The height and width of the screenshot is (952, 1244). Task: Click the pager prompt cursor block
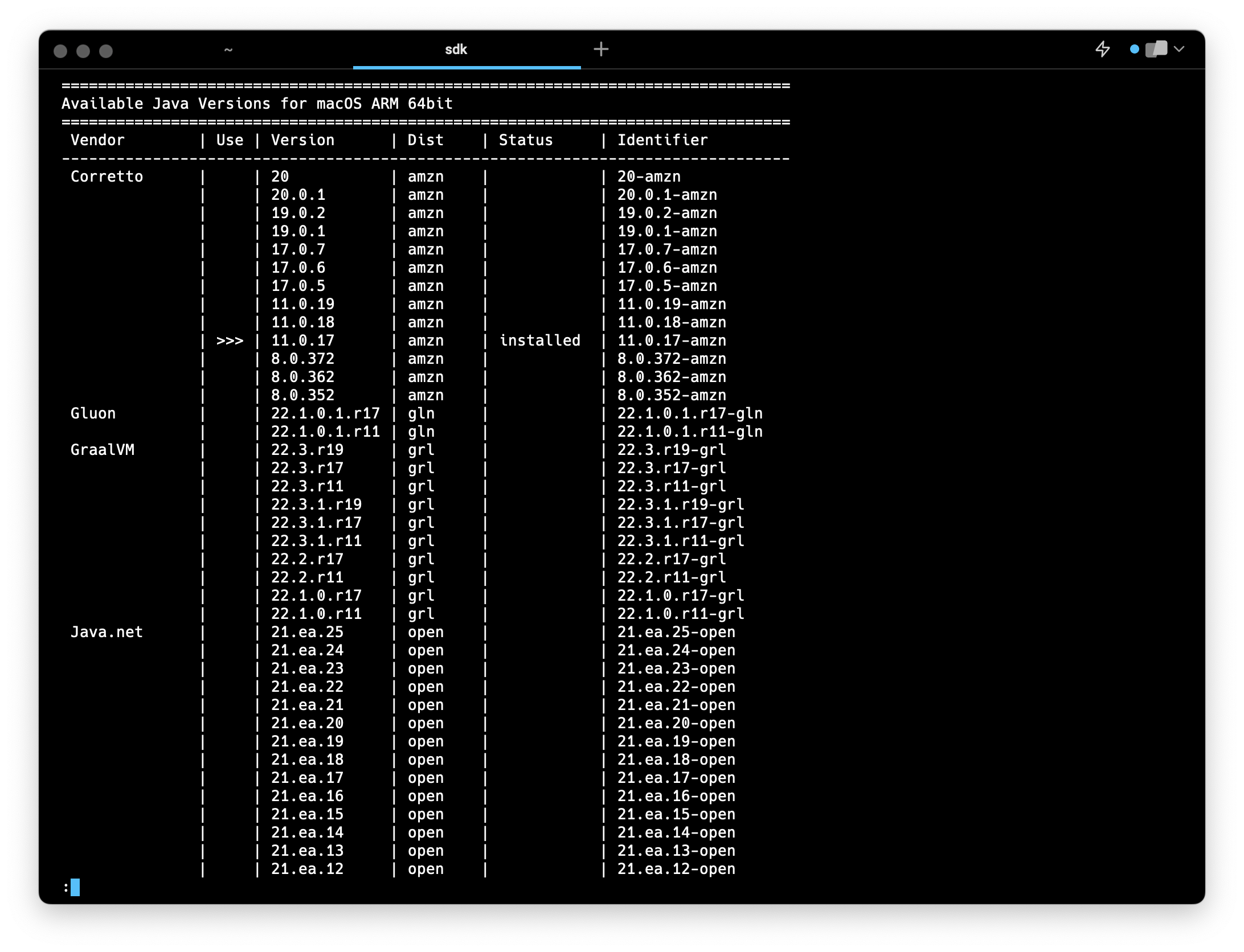(x=75, y=887)
